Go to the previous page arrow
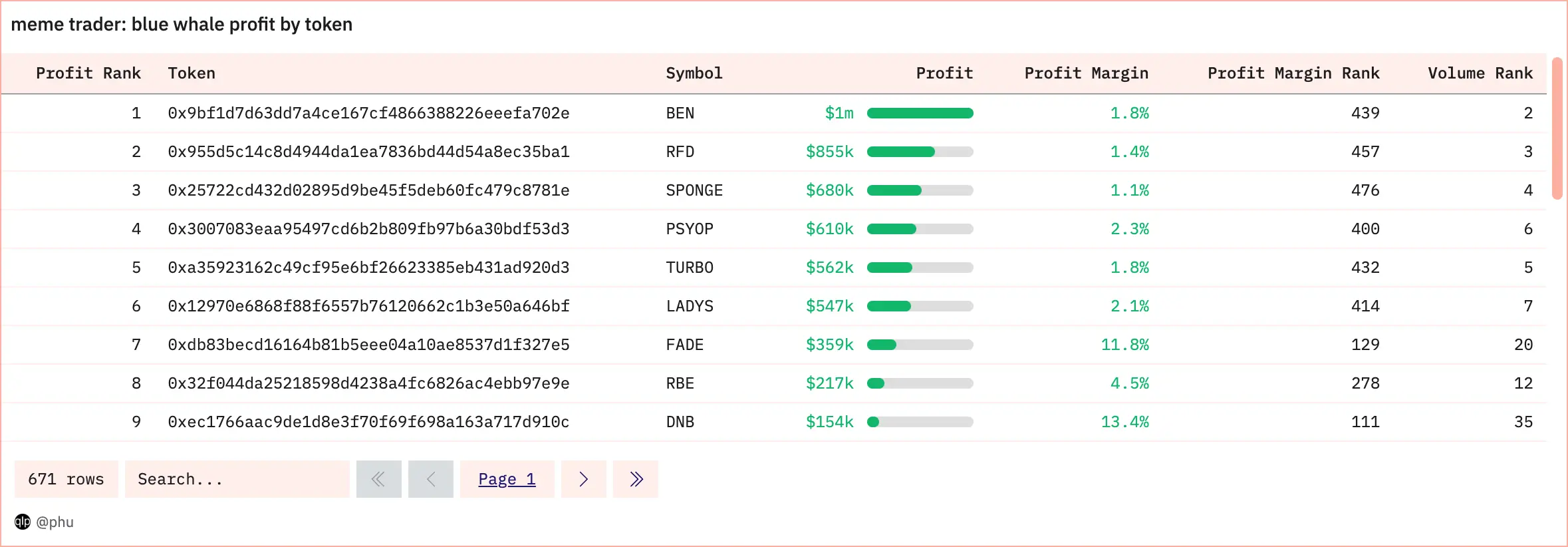This screenshot has width=1568, height=547. point(430,479)
